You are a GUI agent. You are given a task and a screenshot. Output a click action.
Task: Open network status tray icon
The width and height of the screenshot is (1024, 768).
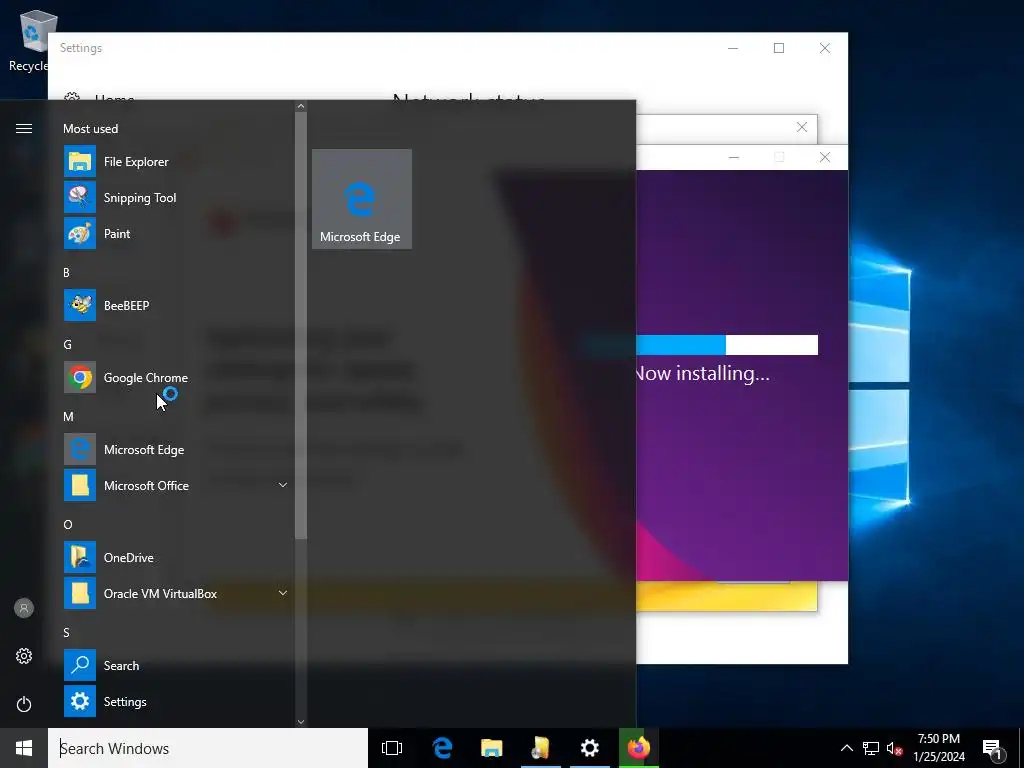[x=871, y=748]
